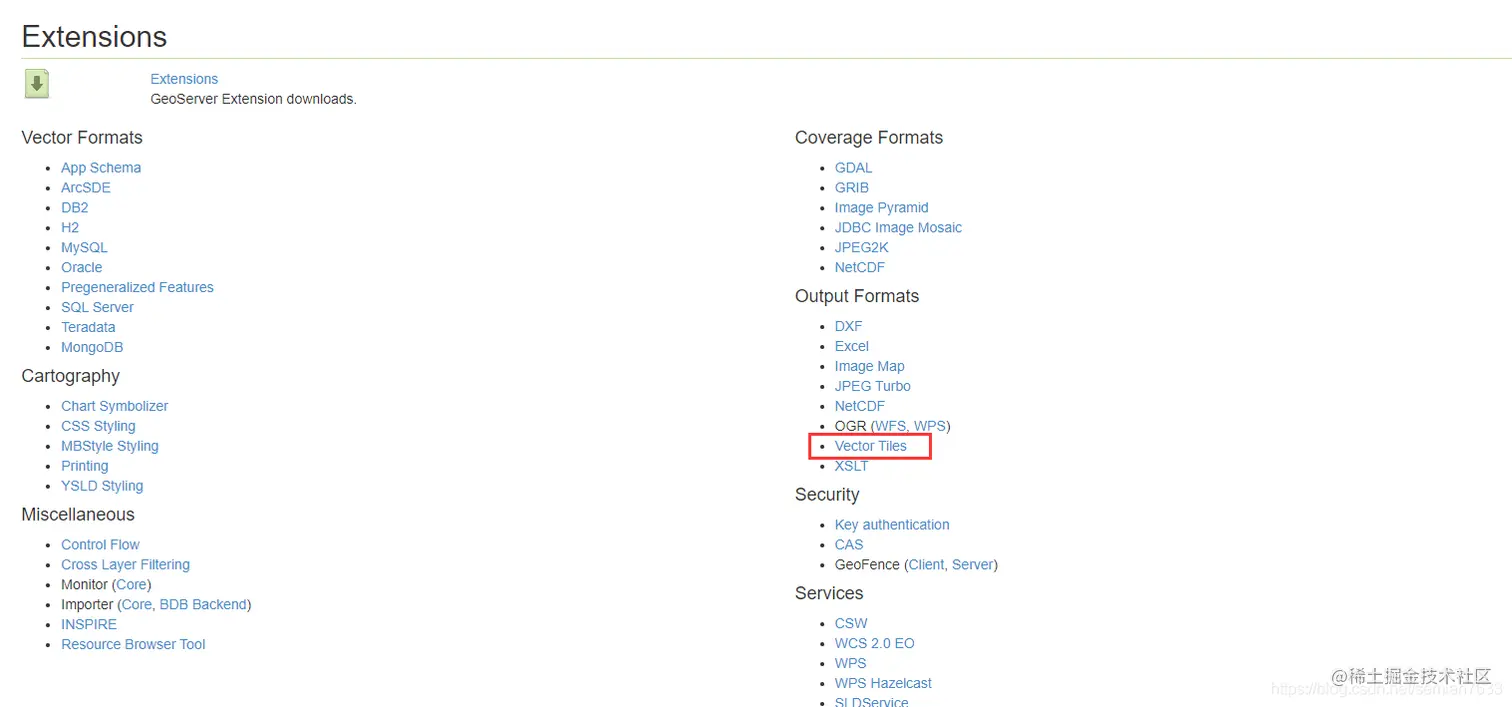Image resolution: width=1512 pixels, height=707 pixels.
Task: Open the H2 extension link
Action: coord(70,228)
